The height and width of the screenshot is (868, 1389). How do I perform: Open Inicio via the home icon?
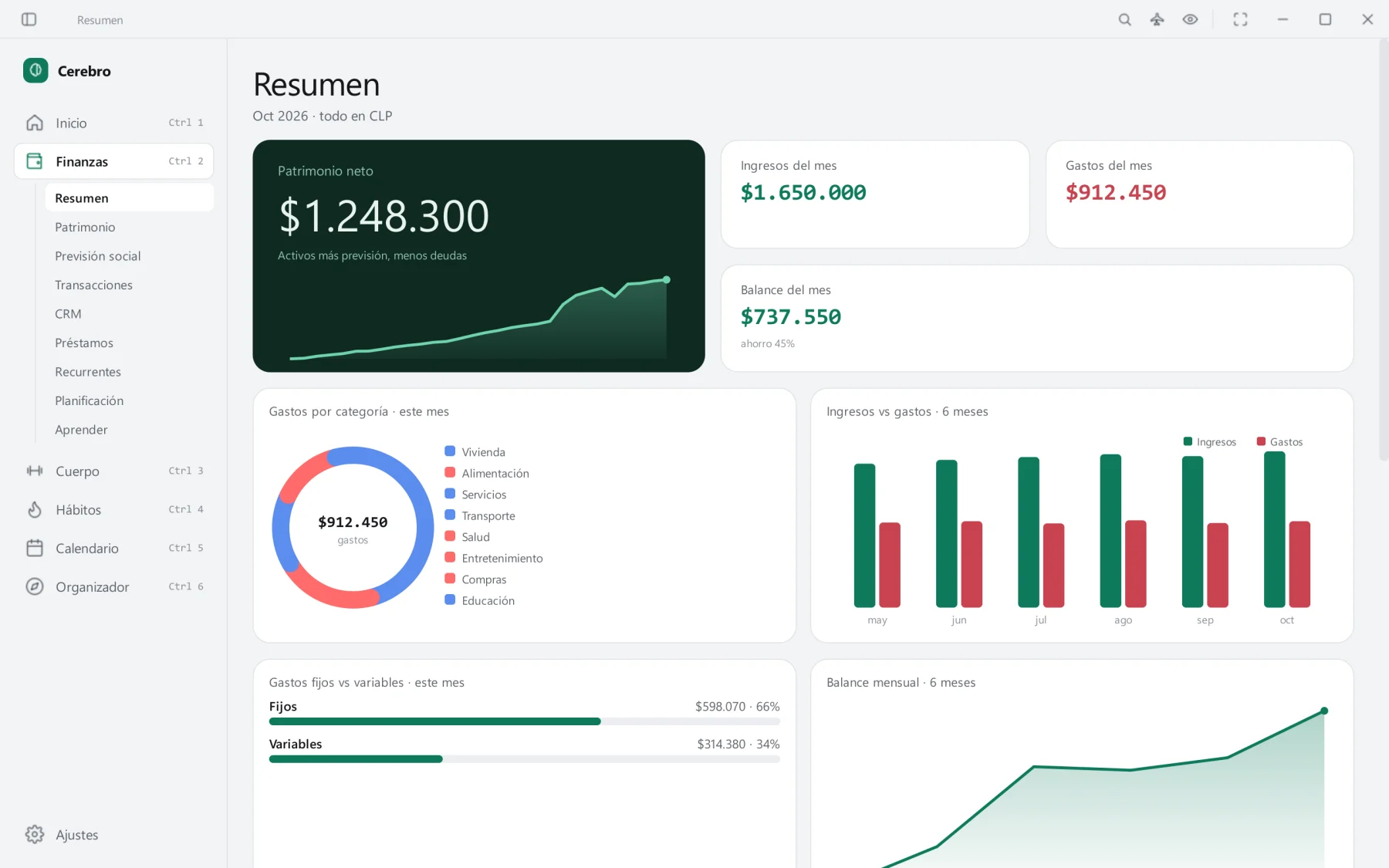35,123
